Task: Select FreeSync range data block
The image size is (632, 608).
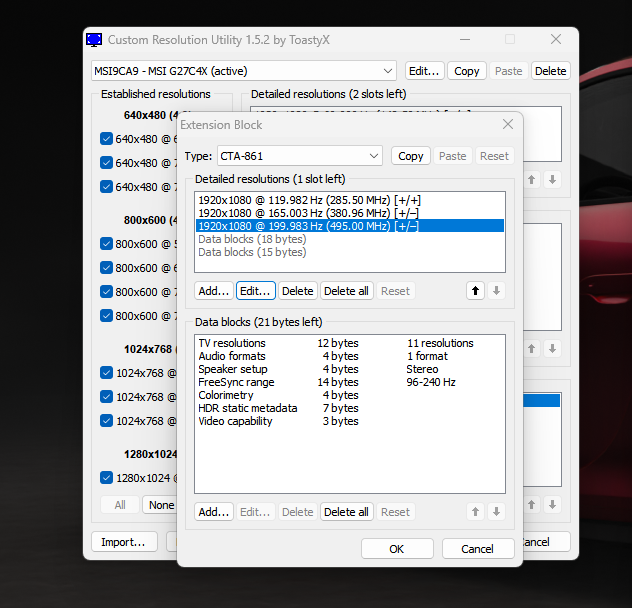Action: point(235,382)
